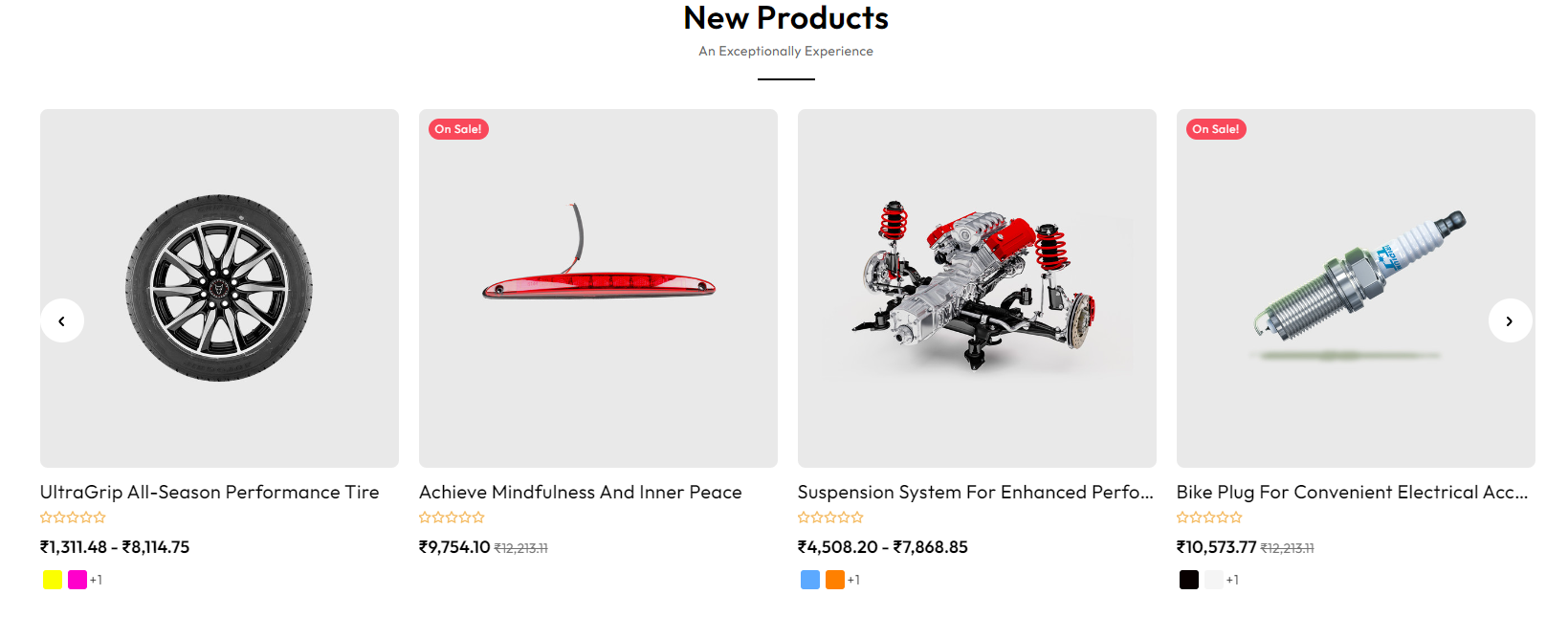Click star rating under UltraGrip tire
The image size is (1568, 617).
tap(73, 518)
